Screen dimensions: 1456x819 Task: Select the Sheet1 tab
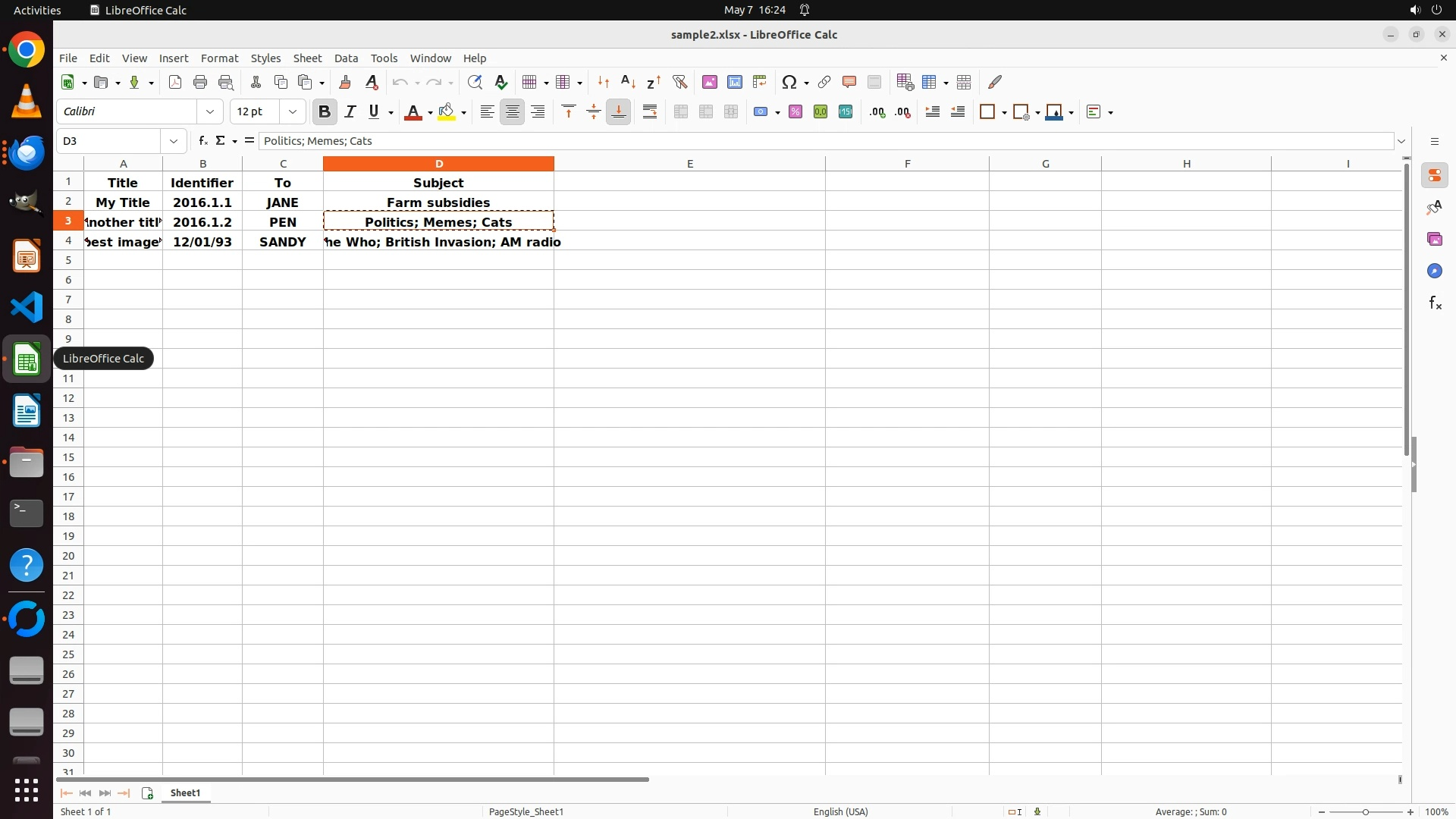tap(185, 792)
